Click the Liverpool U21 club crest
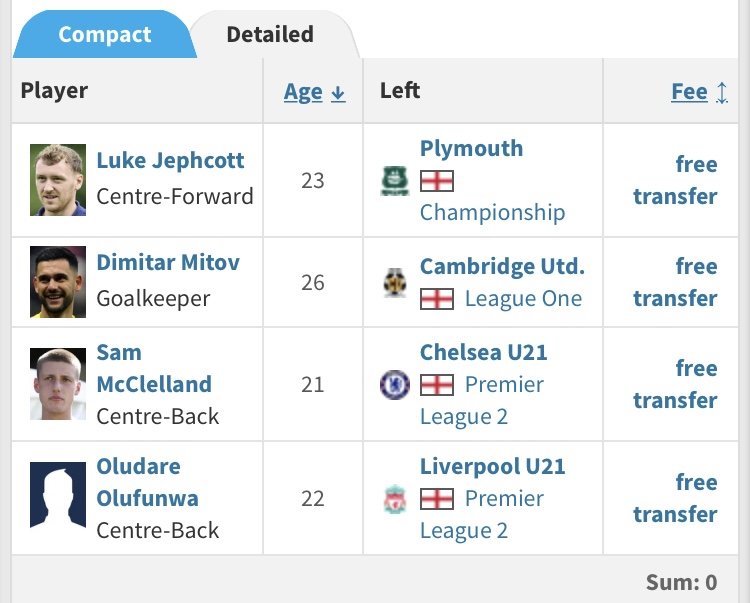 click(395, 499)
